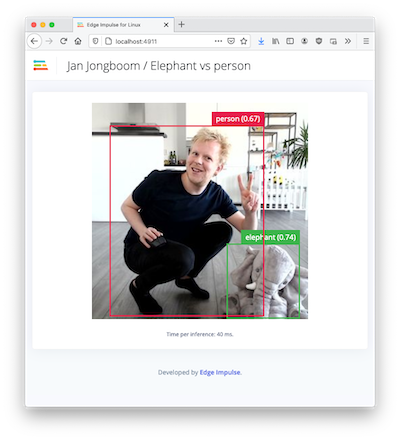Viewport: 400px width, 440px height.
Task: Click the forward navigation arrow
Action: pos(49,41)
